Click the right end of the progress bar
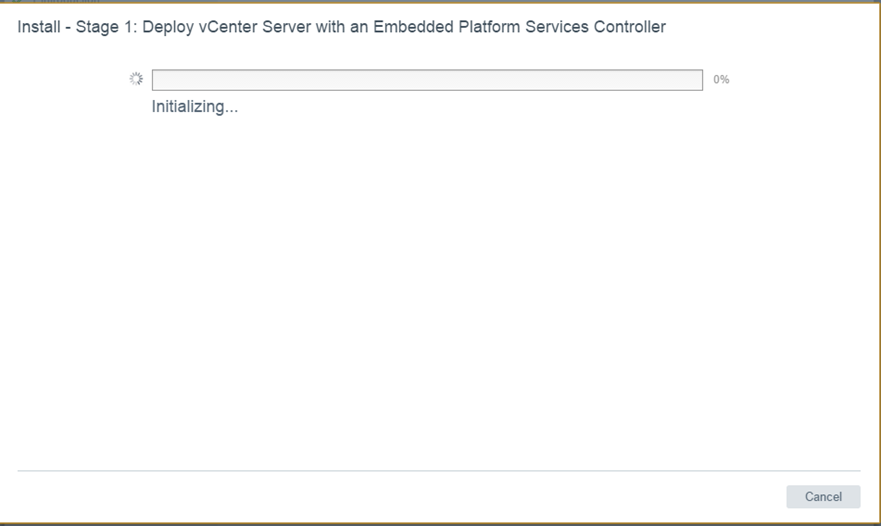 point(697,80)
